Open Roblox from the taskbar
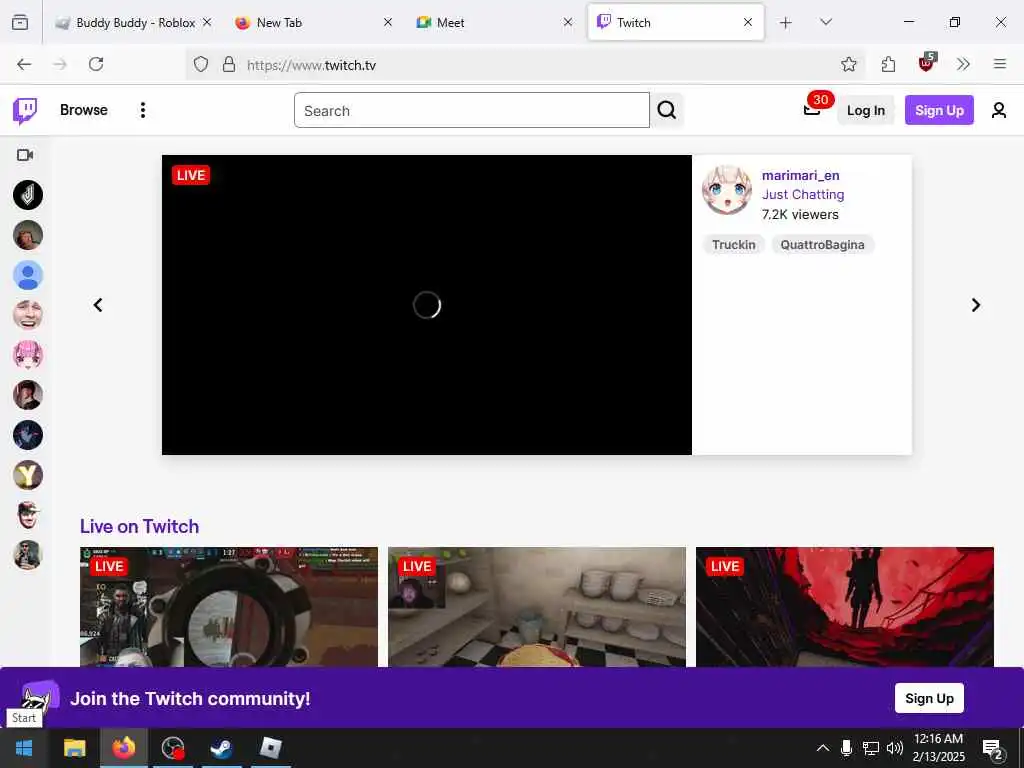Screen dimensions: 1024x768 pos(270,748)
